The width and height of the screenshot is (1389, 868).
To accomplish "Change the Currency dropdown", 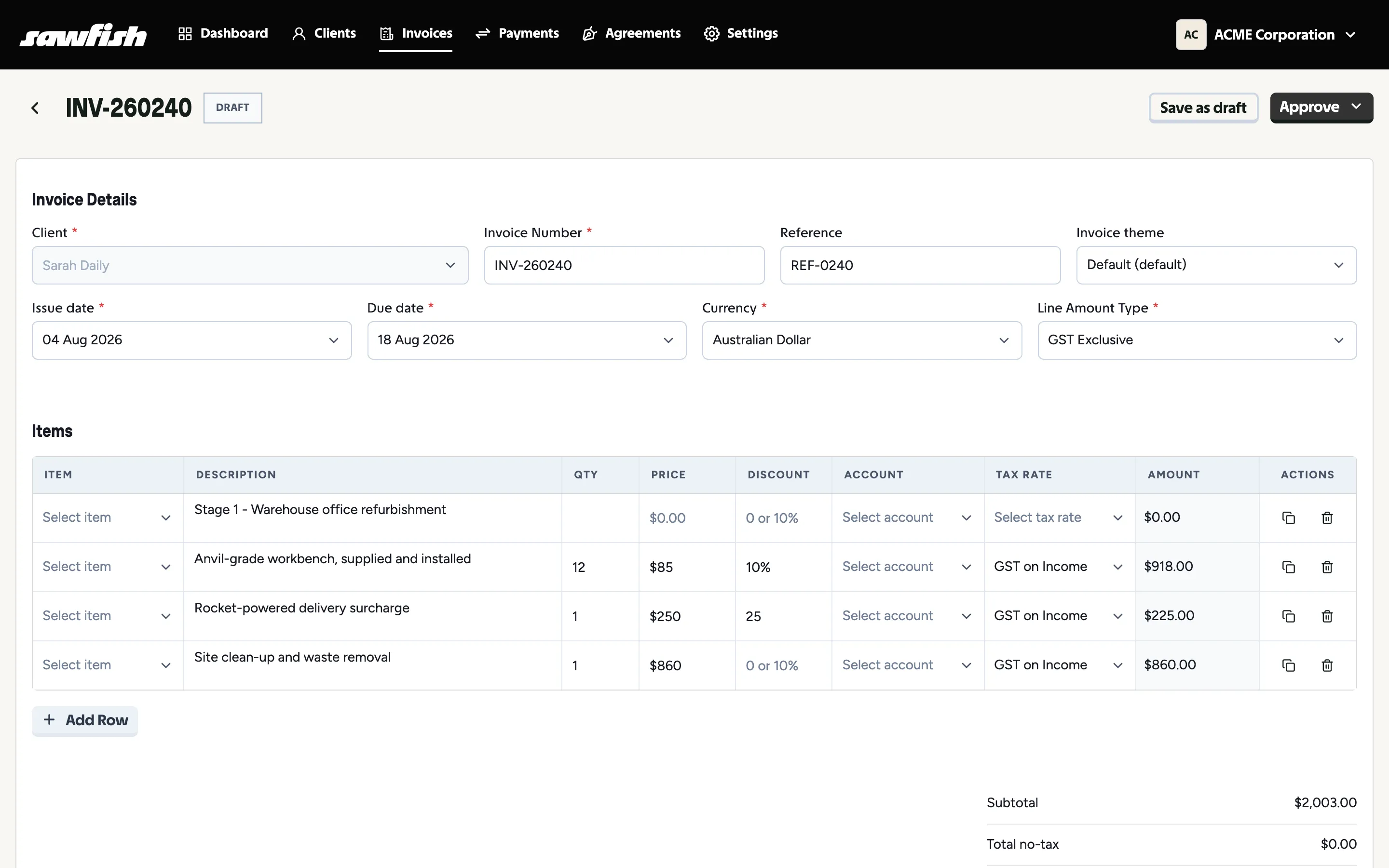I will tap(861, 340).
